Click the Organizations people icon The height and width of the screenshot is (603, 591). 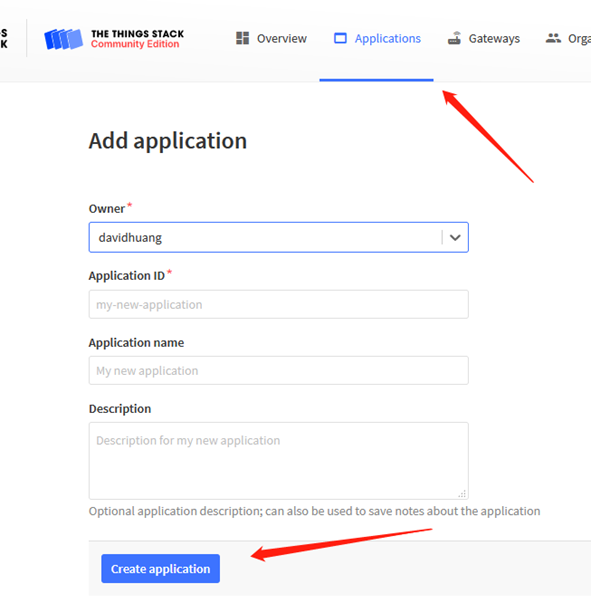coord(553,38)
